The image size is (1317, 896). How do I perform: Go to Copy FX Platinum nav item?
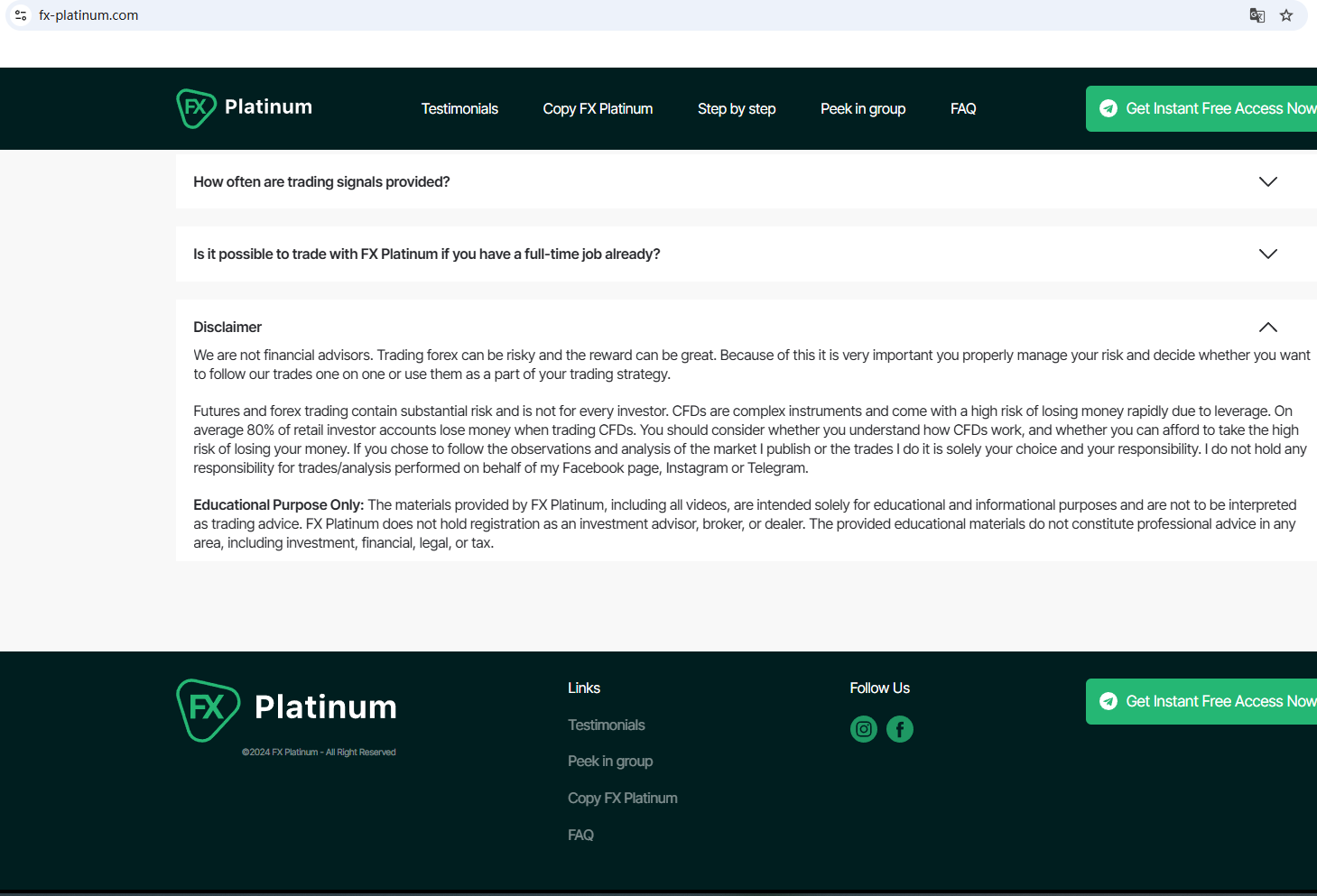598,108
